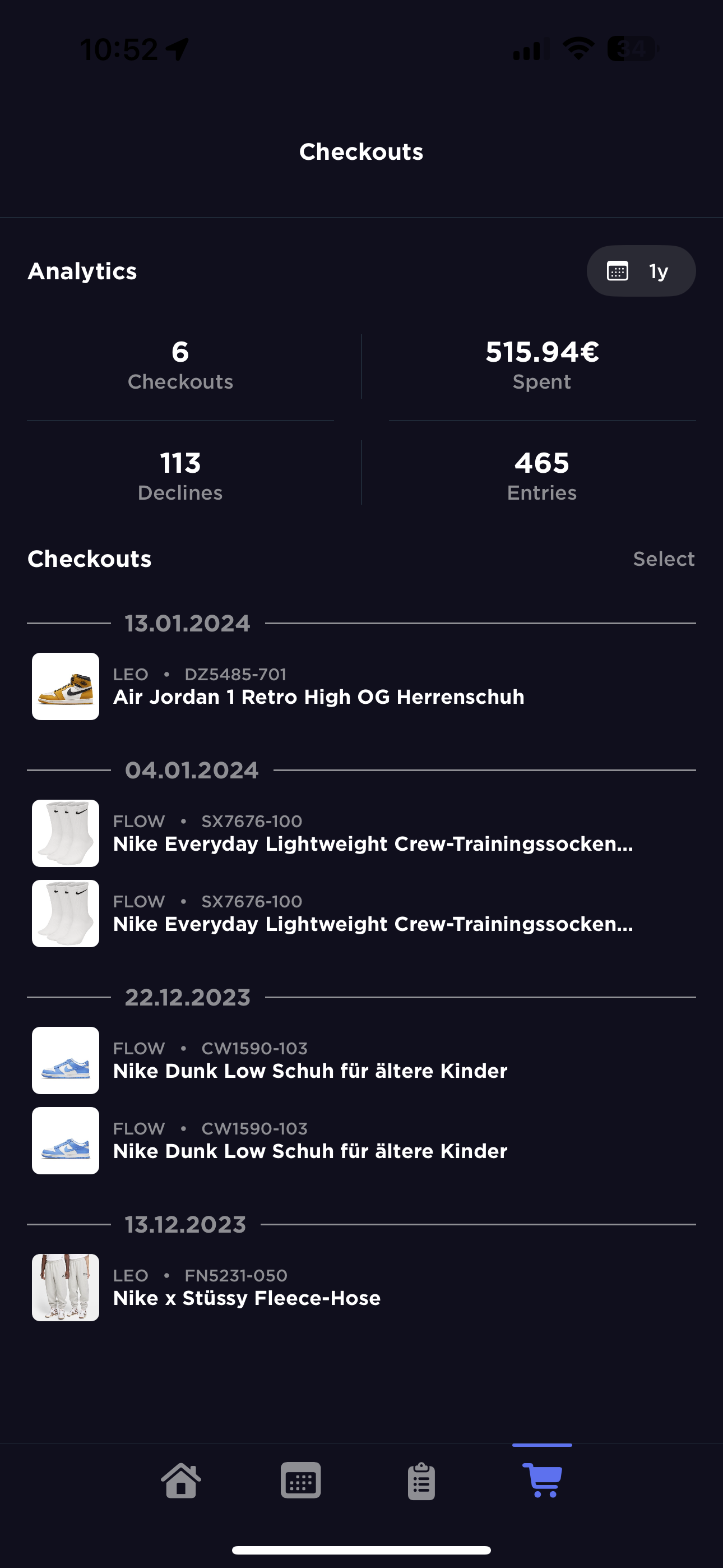This screenshot has width=723, height=1568.
Task: Open the Air Jordan 1 sneaker thumbnail
Action: 66,686
